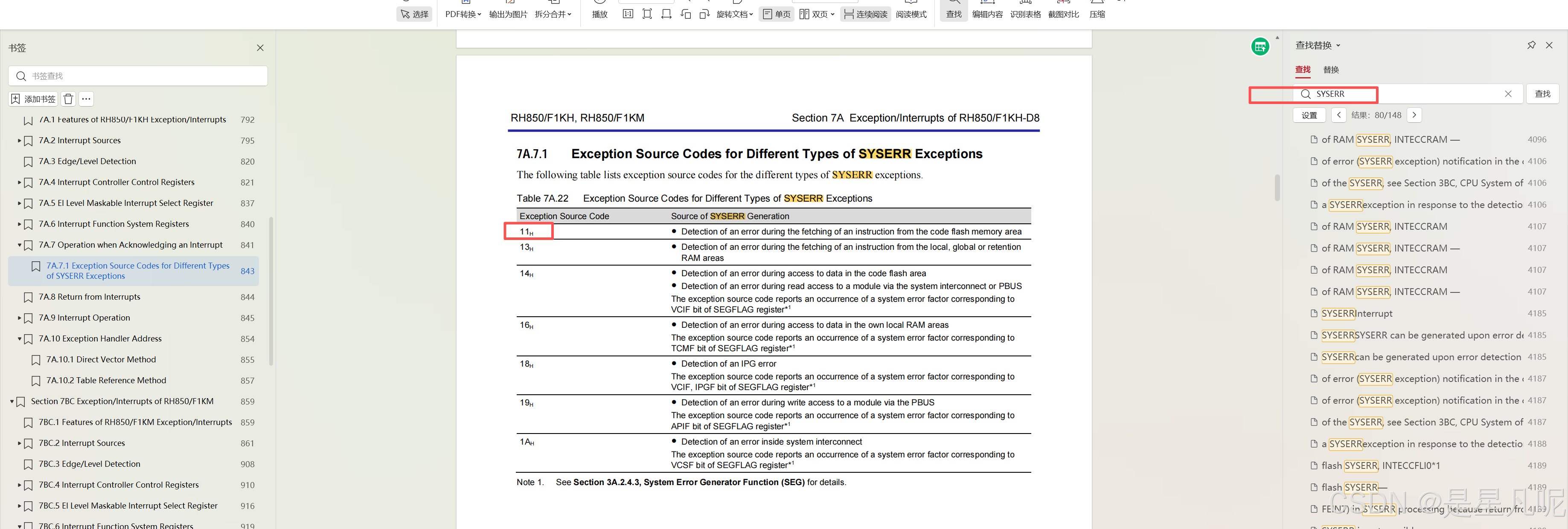Screen dimensions: 1568x529
Task: Open the 7A.8 Return from Interrupts bookmark
Action: click(x=90, y=298)
